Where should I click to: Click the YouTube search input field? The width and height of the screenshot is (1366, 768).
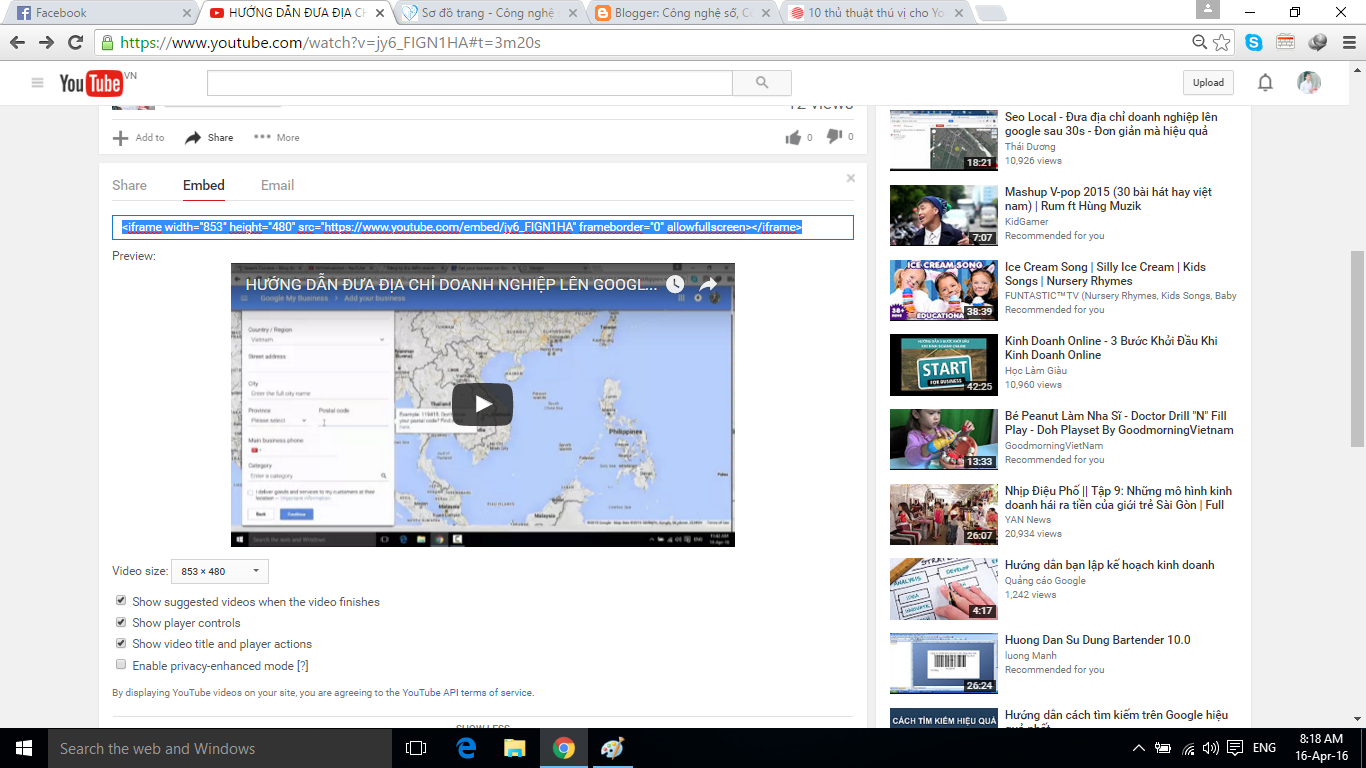point(470,83)
